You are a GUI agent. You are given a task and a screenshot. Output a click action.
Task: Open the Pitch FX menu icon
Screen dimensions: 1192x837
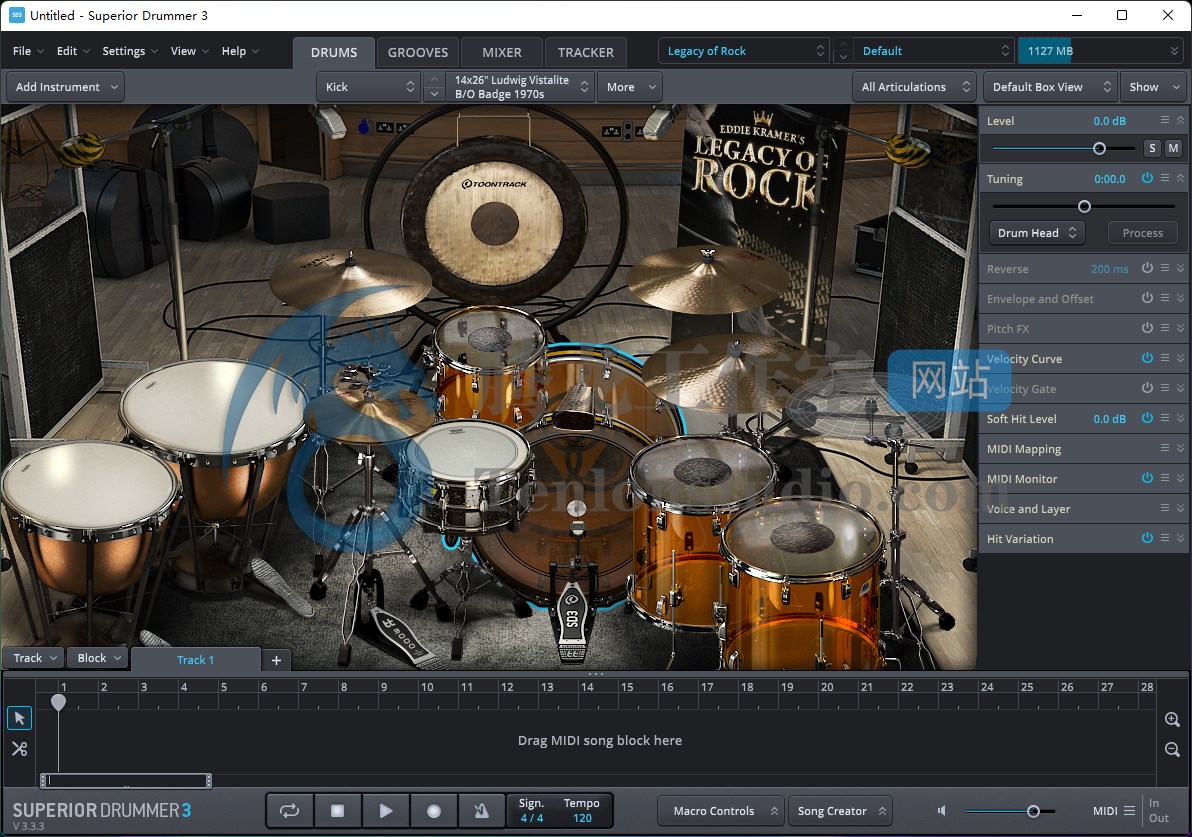(1165, 328)
